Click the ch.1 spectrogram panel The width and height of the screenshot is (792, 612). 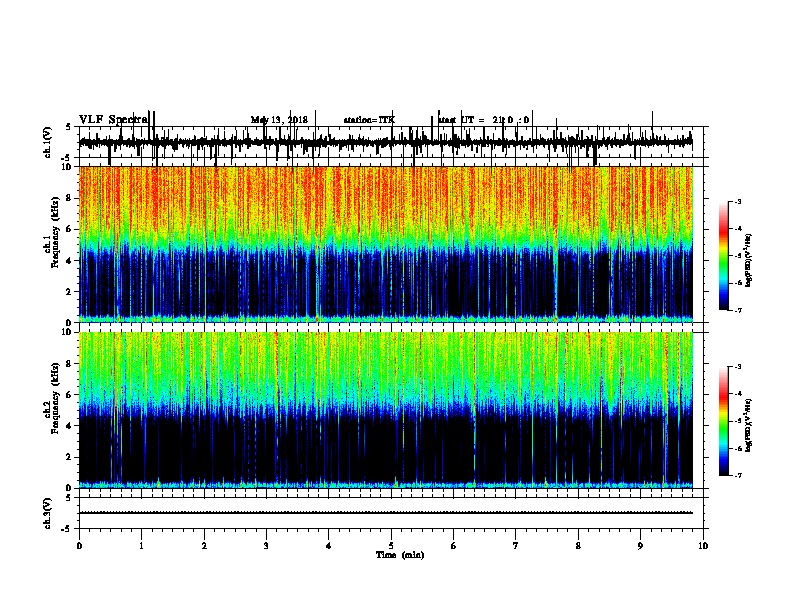click(x=386, y=244)
